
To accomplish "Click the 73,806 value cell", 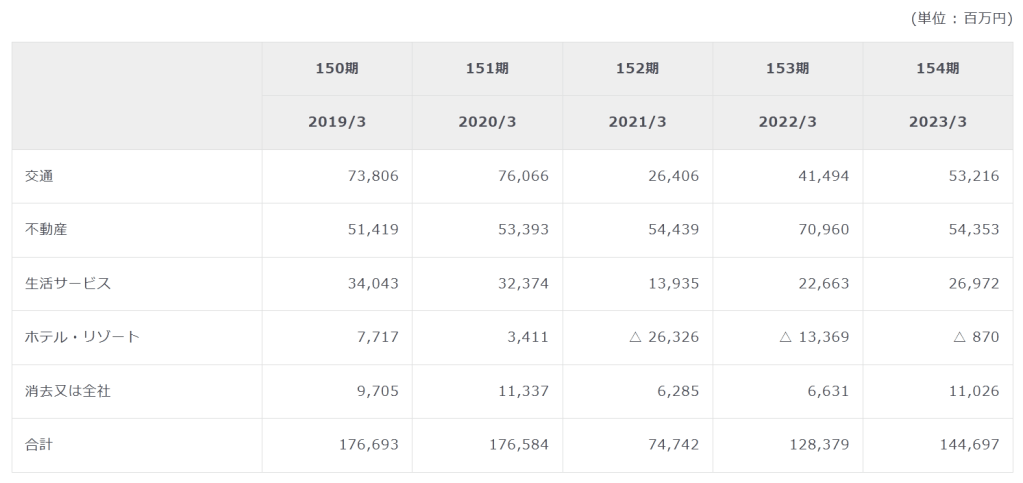I will pos(370,176).
